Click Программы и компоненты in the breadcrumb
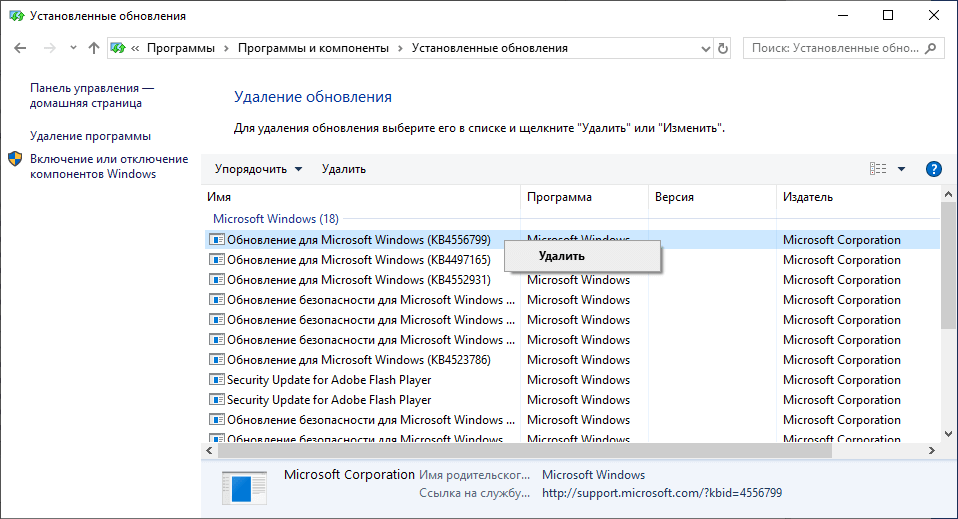Screen dimensions: 958x519 (313, 48)
